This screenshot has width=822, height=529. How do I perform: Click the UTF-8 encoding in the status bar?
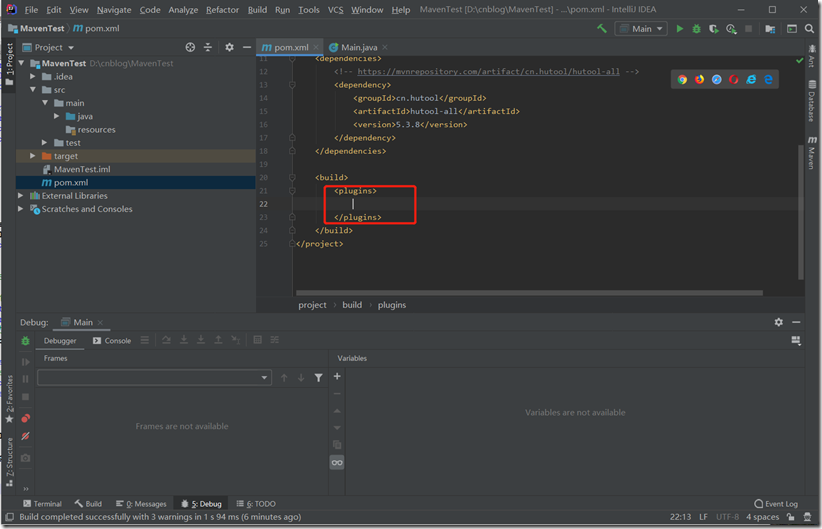tap(727, 517)
